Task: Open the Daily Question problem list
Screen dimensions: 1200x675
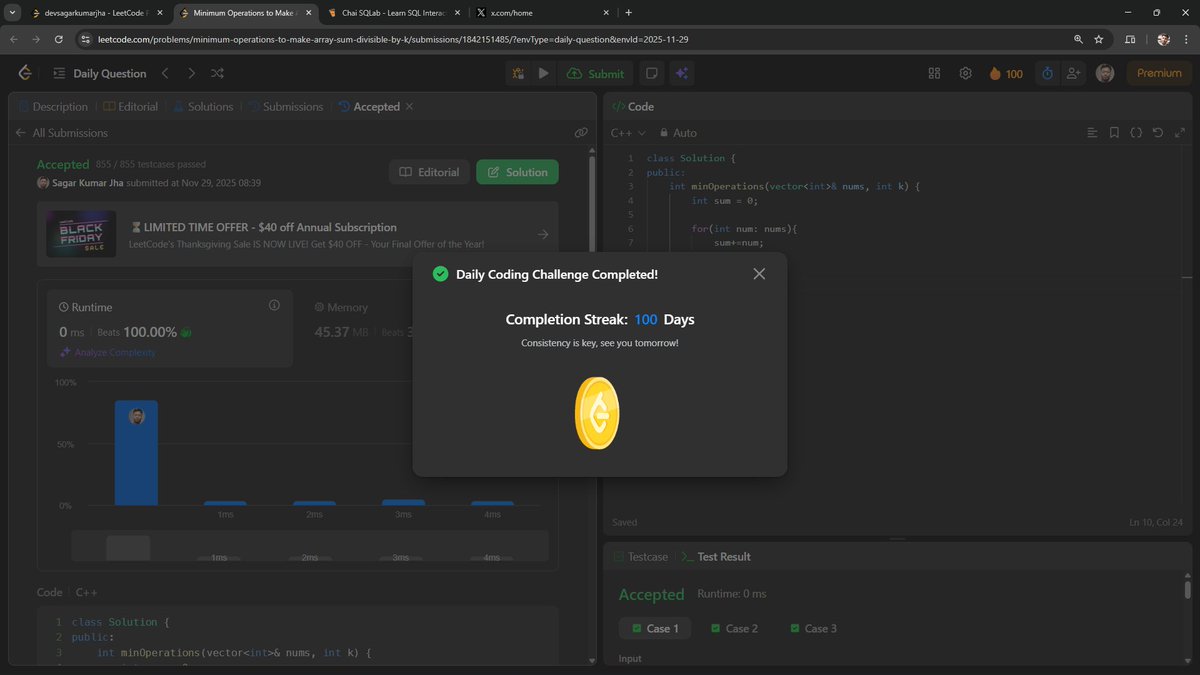Action: tap(99, 73)
